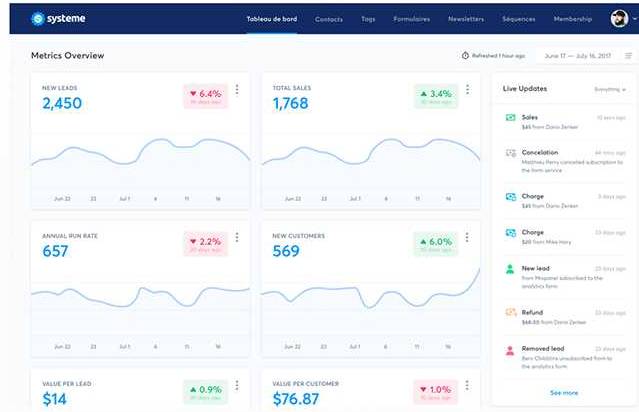The image size is (639, 412).
Task: Click the 2.2% decrease badge on Annual Run Rate
Action: coord(206,244)
